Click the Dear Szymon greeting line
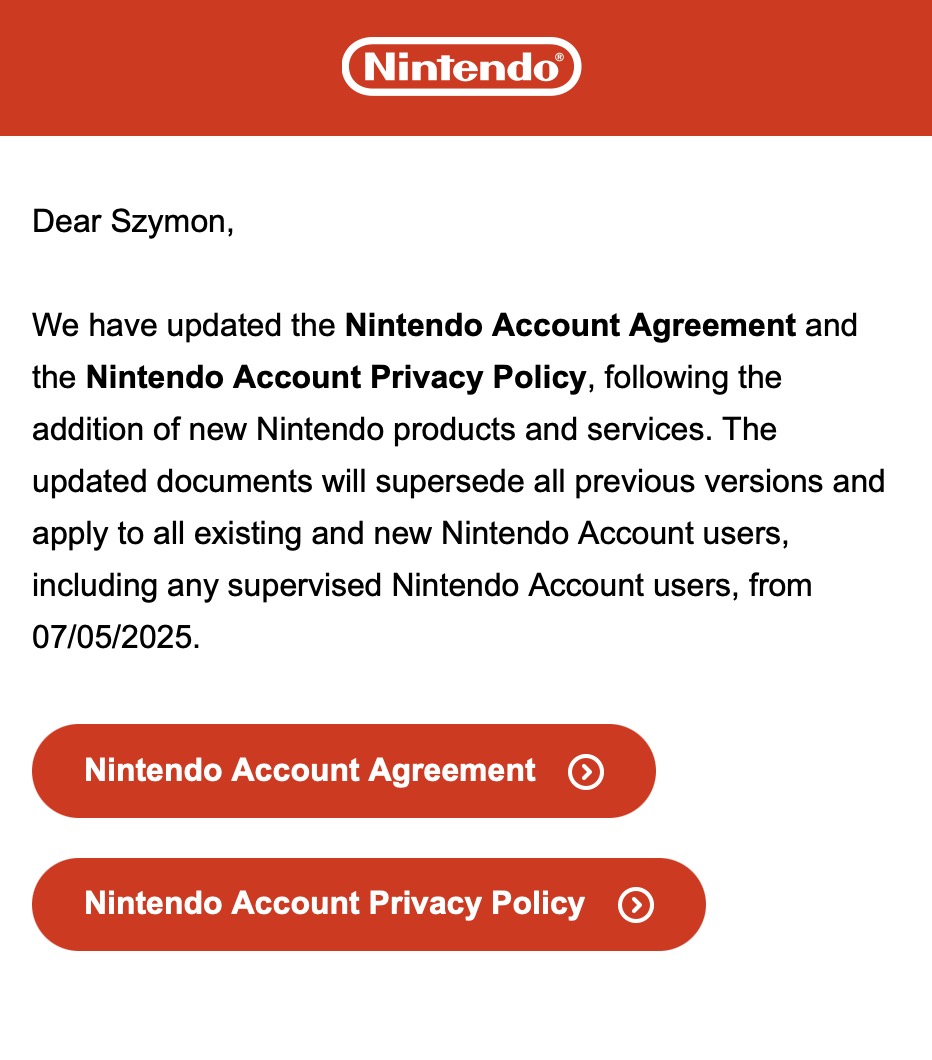Screen dimensions: 932x1060 pyautogui.click(x=133, y=222)
